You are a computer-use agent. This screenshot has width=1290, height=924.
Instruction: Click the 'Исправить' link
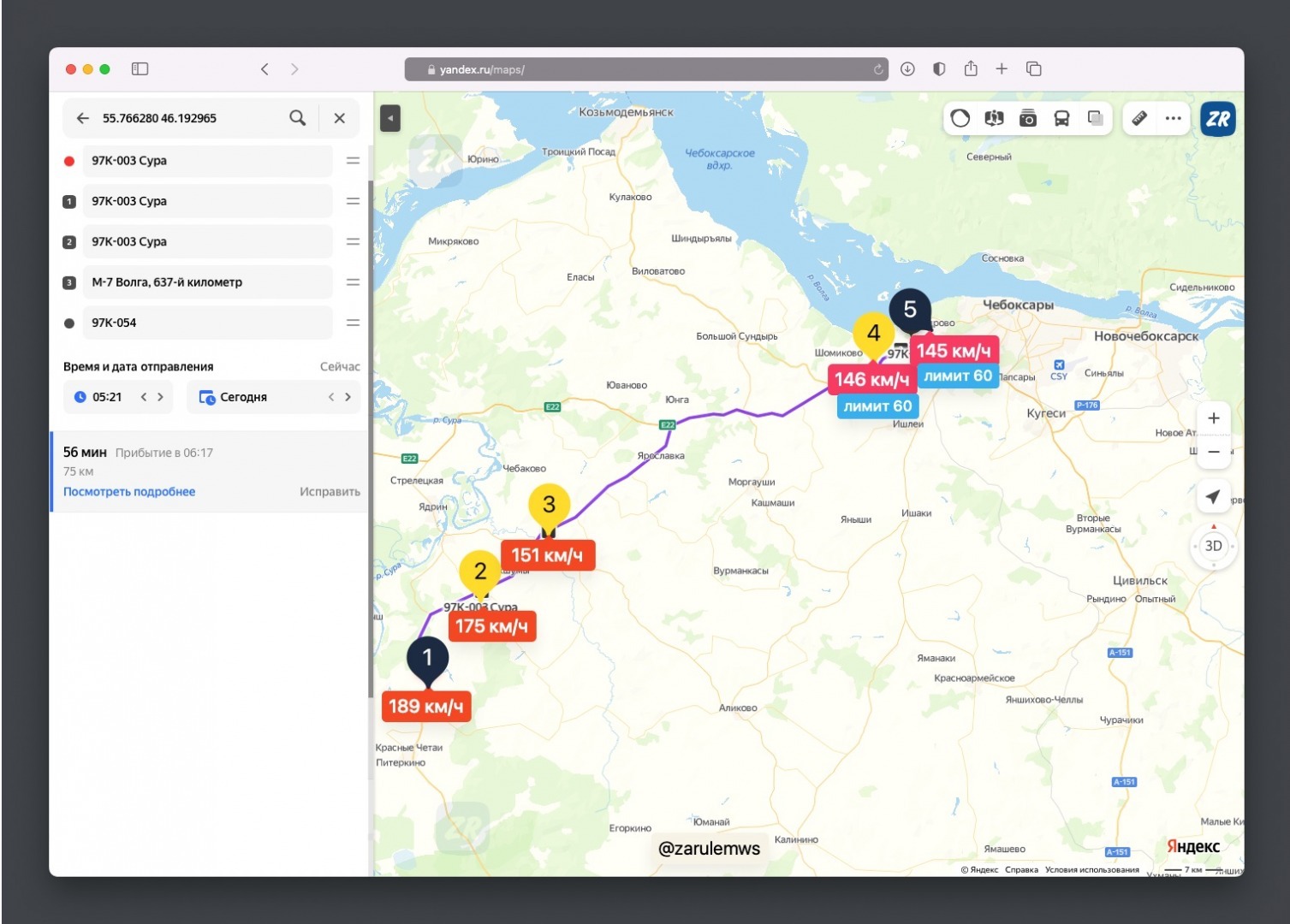click(330, 492)
